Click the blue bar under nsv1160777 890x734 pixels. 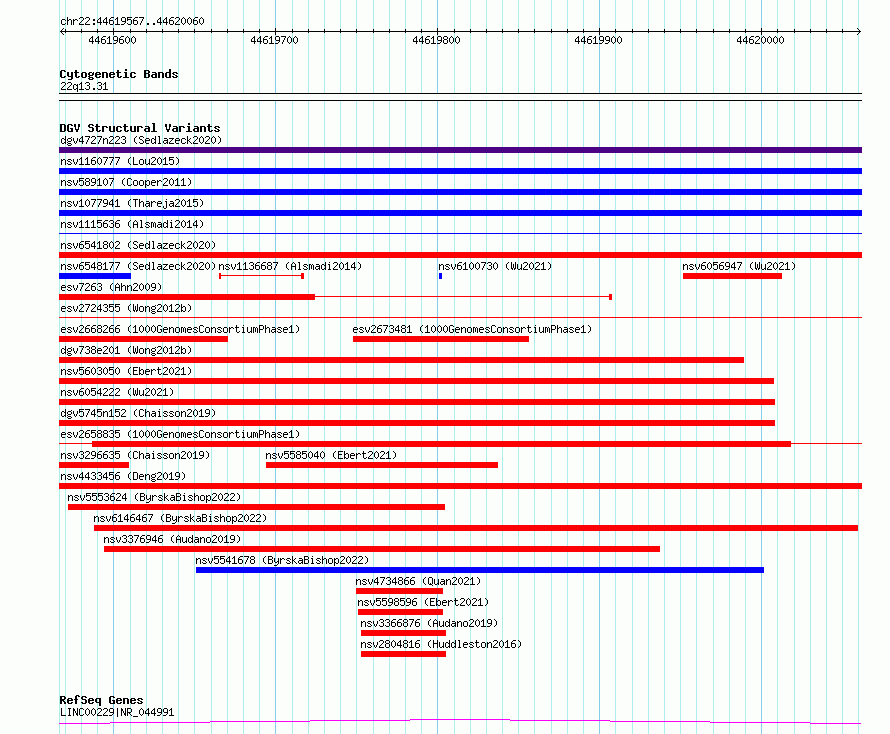[x=460, y=171]
